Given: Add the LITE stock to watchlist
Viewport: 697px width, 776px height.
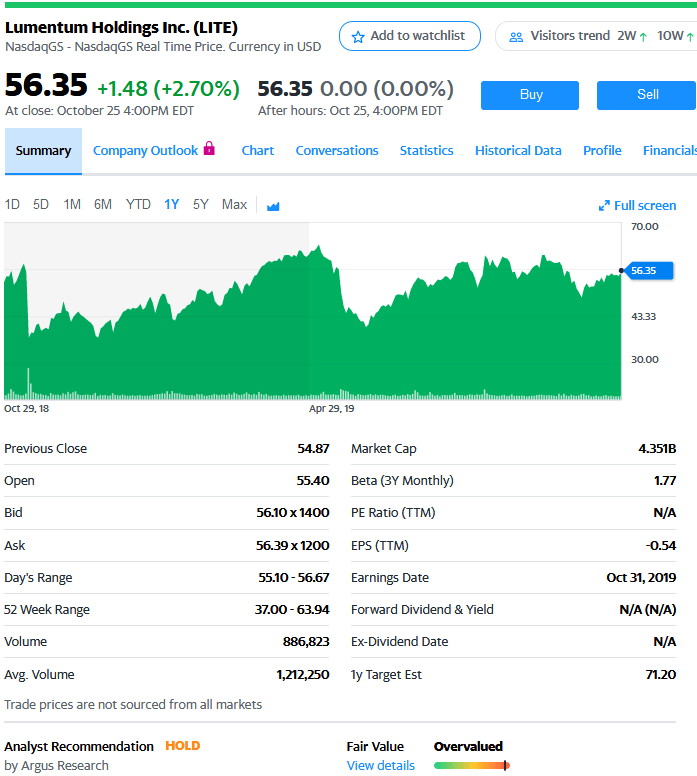Looking at the screenshot, I should 409,36.
